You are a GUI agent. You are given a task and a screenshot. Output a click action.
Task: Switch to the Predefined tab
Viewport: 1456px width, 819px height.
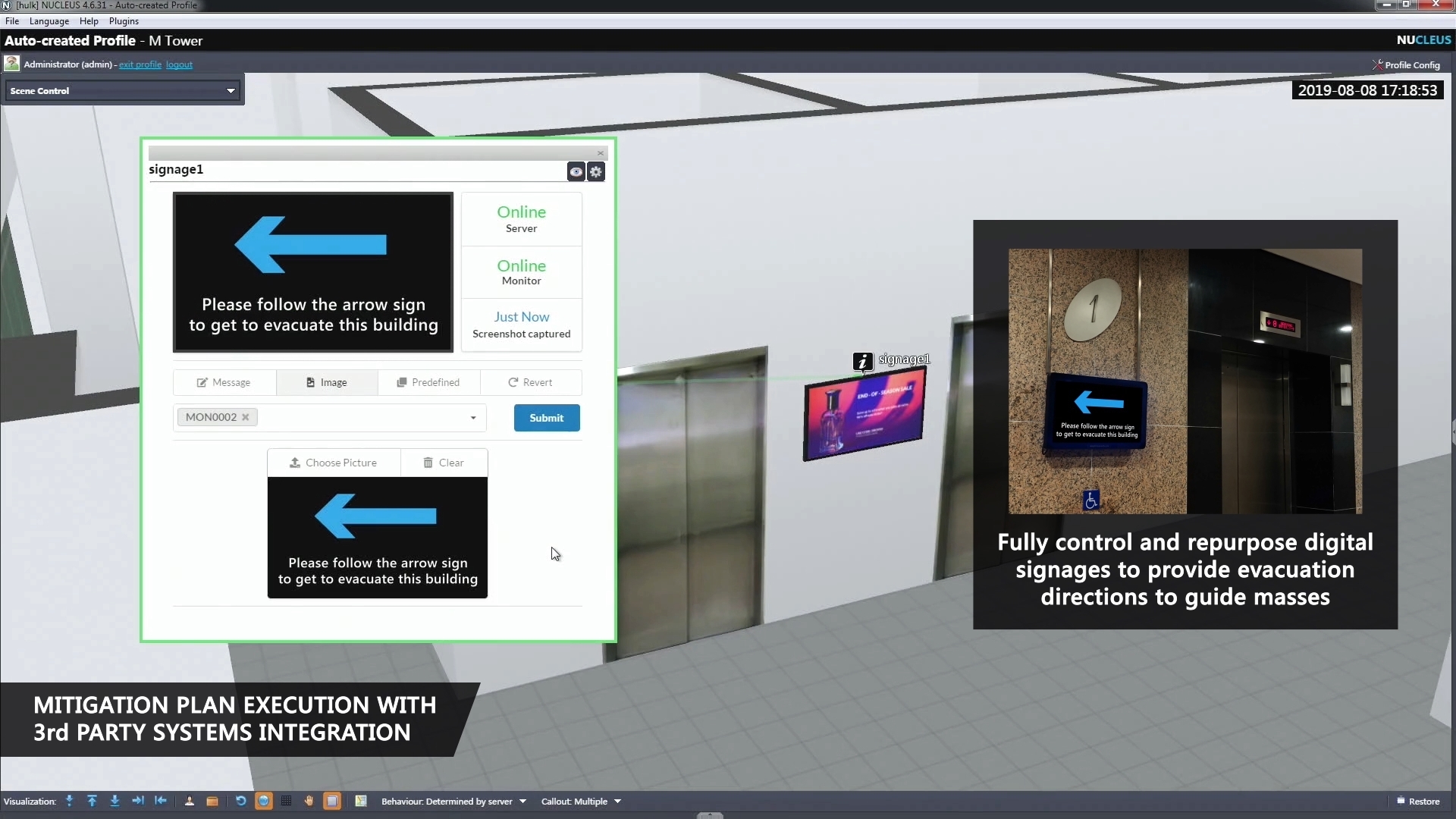pos(428,382)
